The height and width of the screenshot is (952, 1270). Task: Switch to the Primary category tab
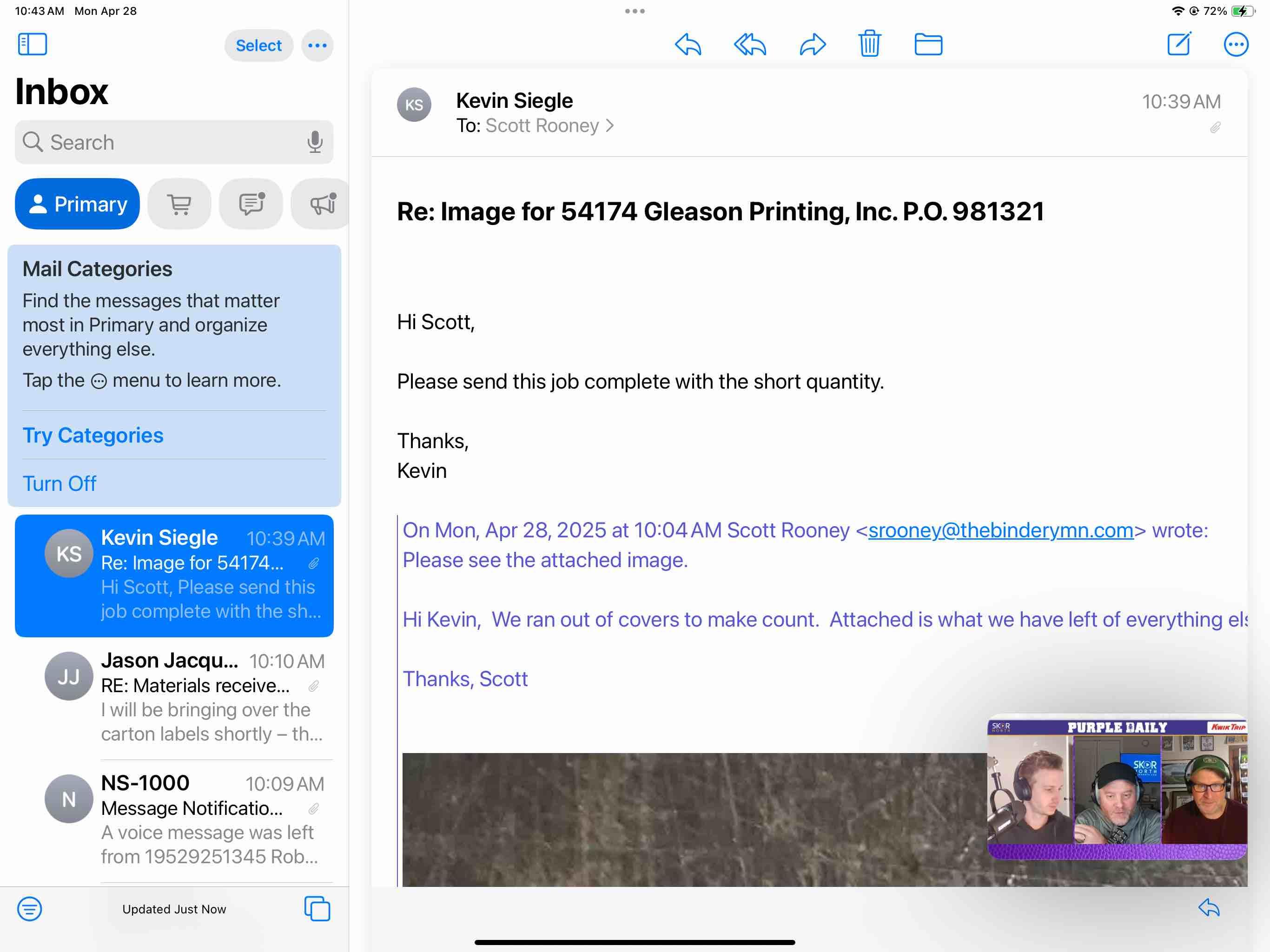click(78, 204)
